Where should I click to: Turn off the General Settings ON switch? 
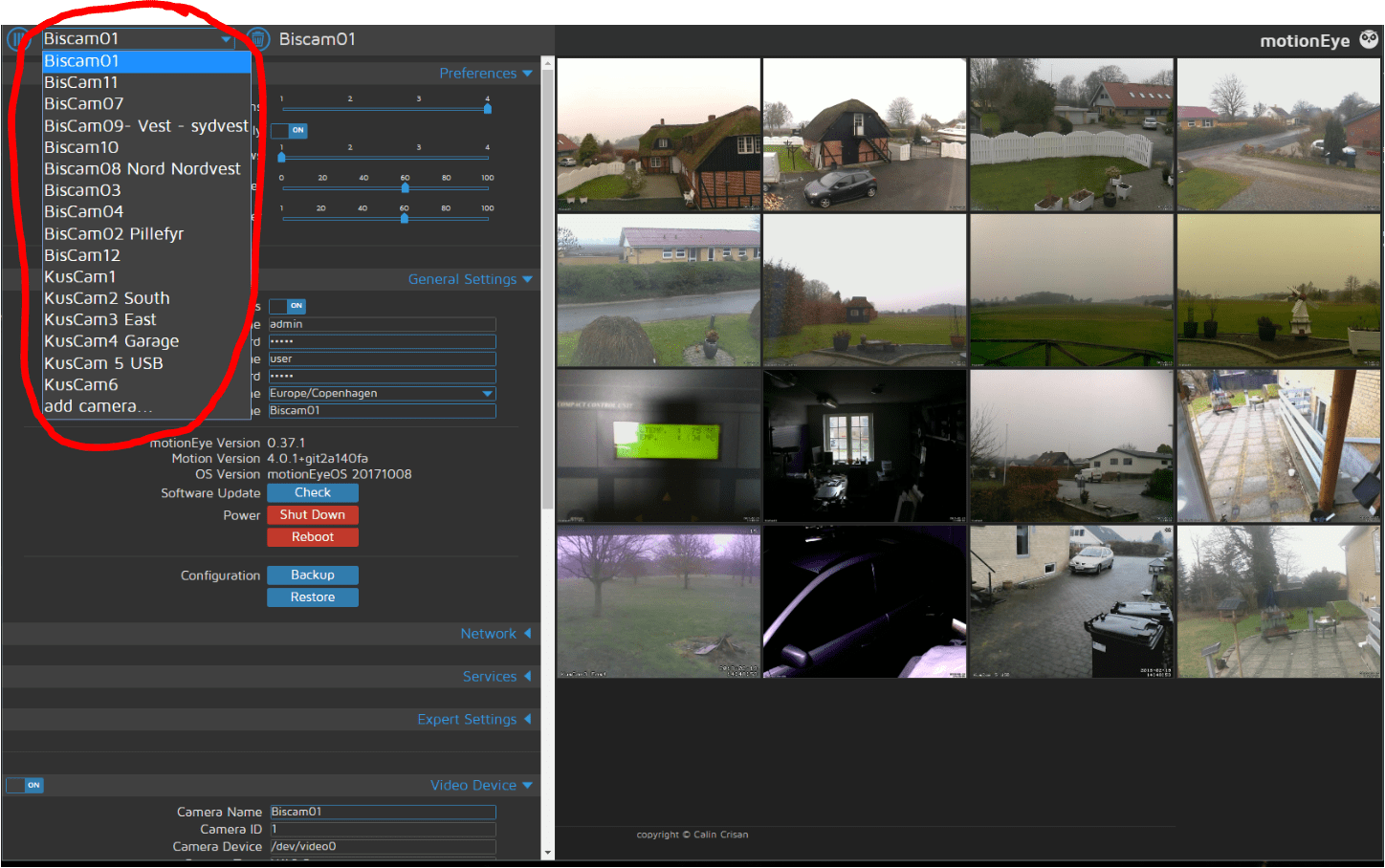point(288,306)
